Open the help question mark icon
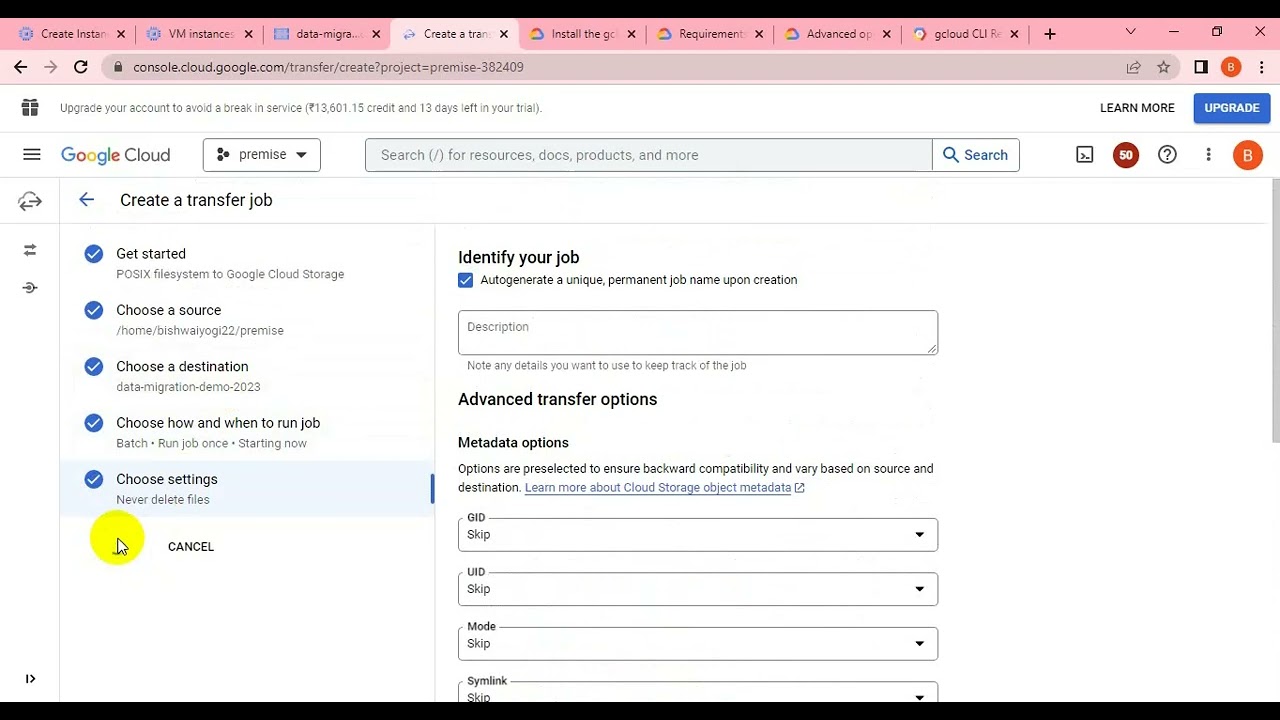This screenshot has height=720, width=1280. (x=1167, y=155)
